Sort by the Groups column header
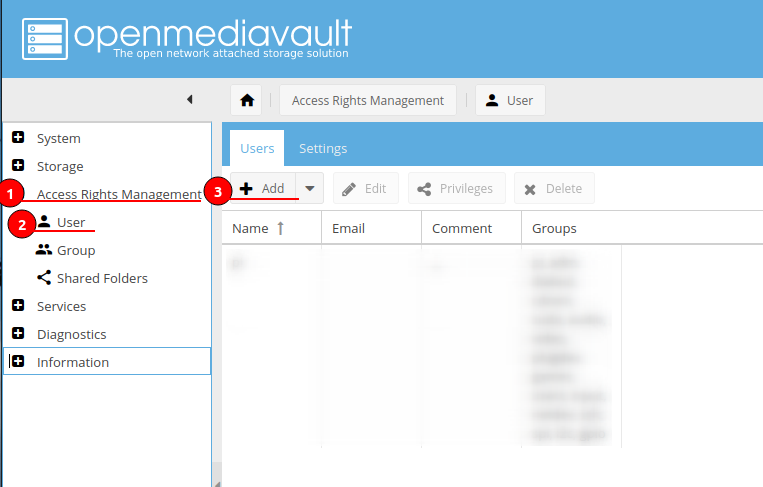The height and width of the screenshot is (487, 763). point(572,228)
